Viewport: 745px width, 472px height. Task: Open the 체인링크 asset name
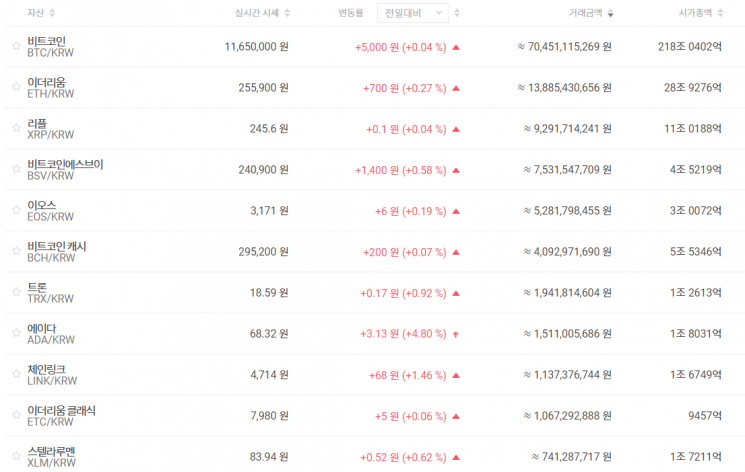click(47, 369)
